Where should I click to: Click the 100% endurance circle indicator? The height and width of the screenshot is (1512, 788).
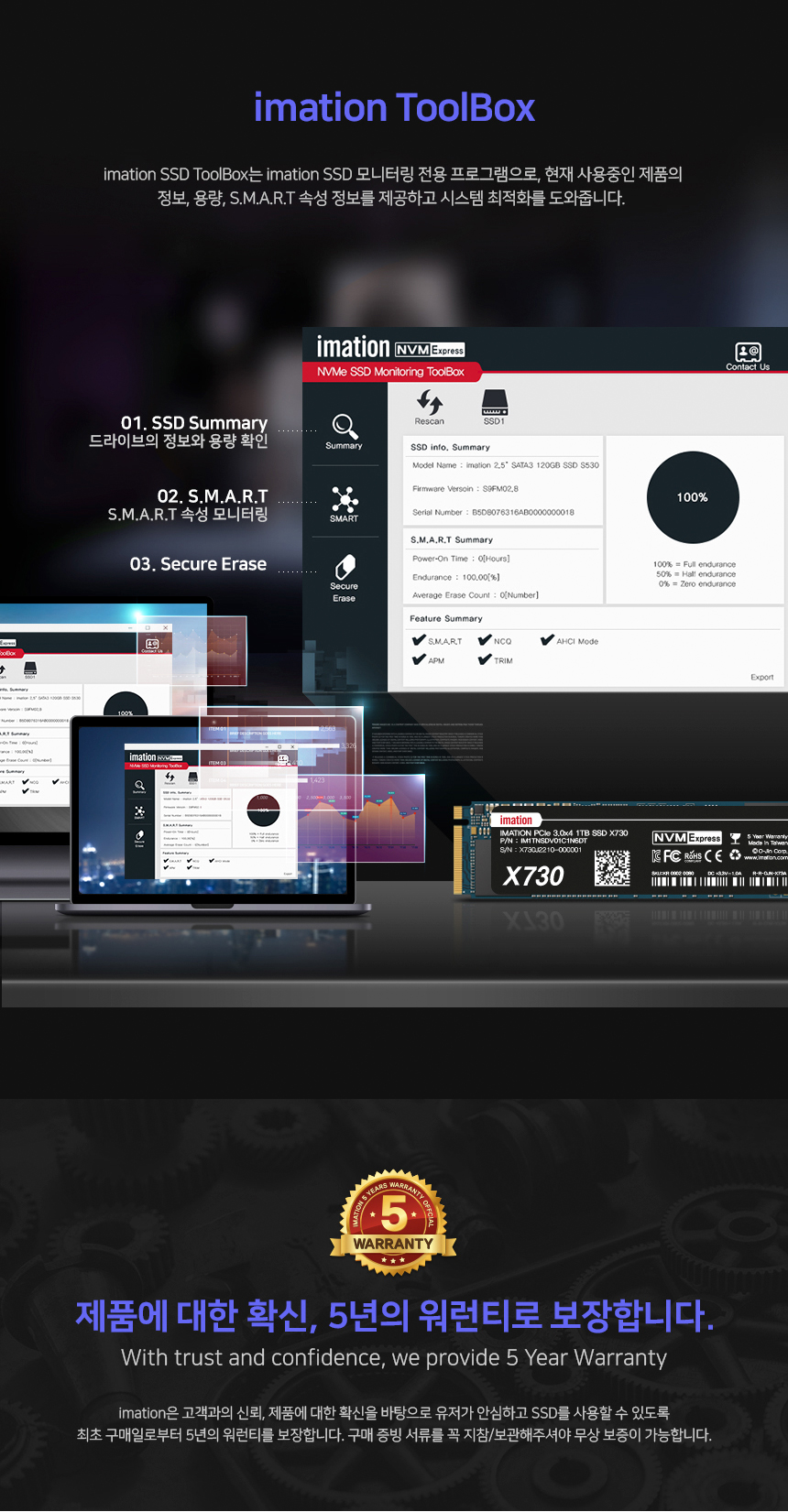click(693, 497)
